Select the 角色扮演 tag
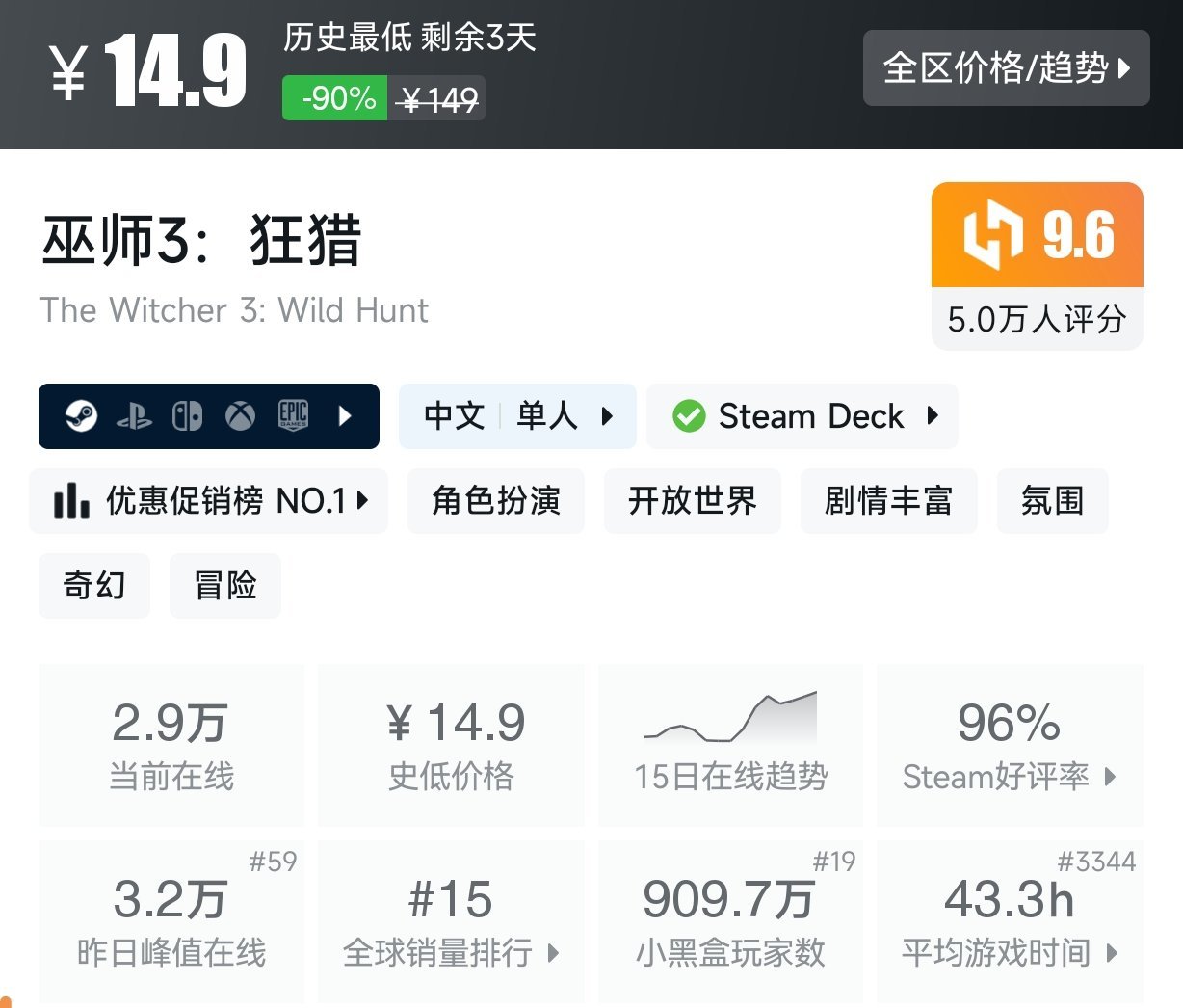 [x=496, y=501]
